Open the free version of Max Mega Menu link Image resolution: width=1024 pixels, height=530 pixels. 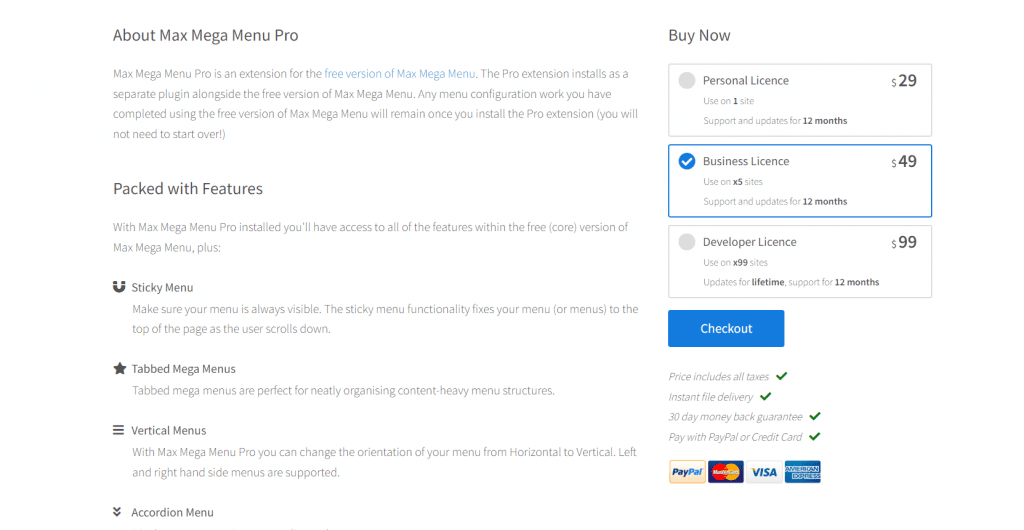pyautogui.click(x=400, y=73)
